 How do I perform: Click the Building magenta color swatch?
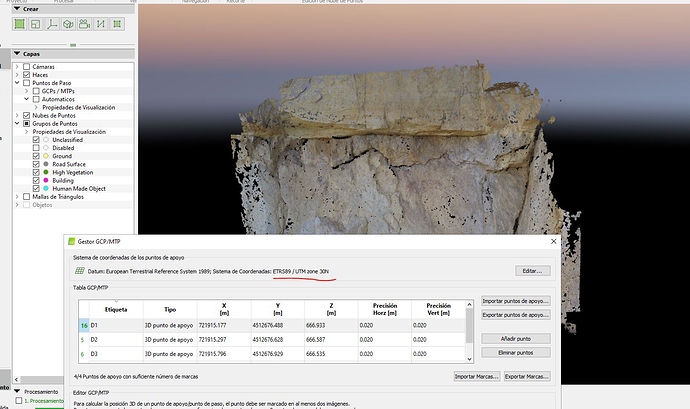pos(47,180)
